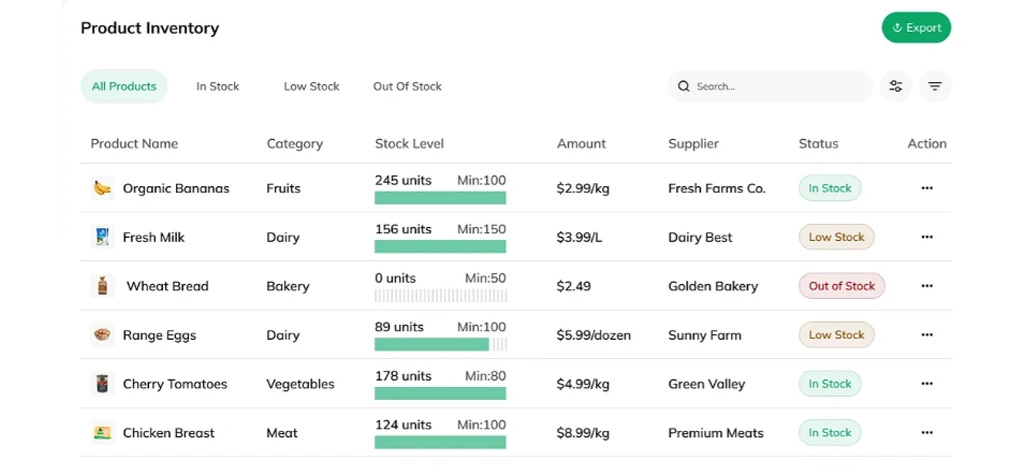Image resolution: width=1026 pixels, height=466 pixels.
Task: Open actions menu for Fresh Milk
Action: click(x=927, y=237)
